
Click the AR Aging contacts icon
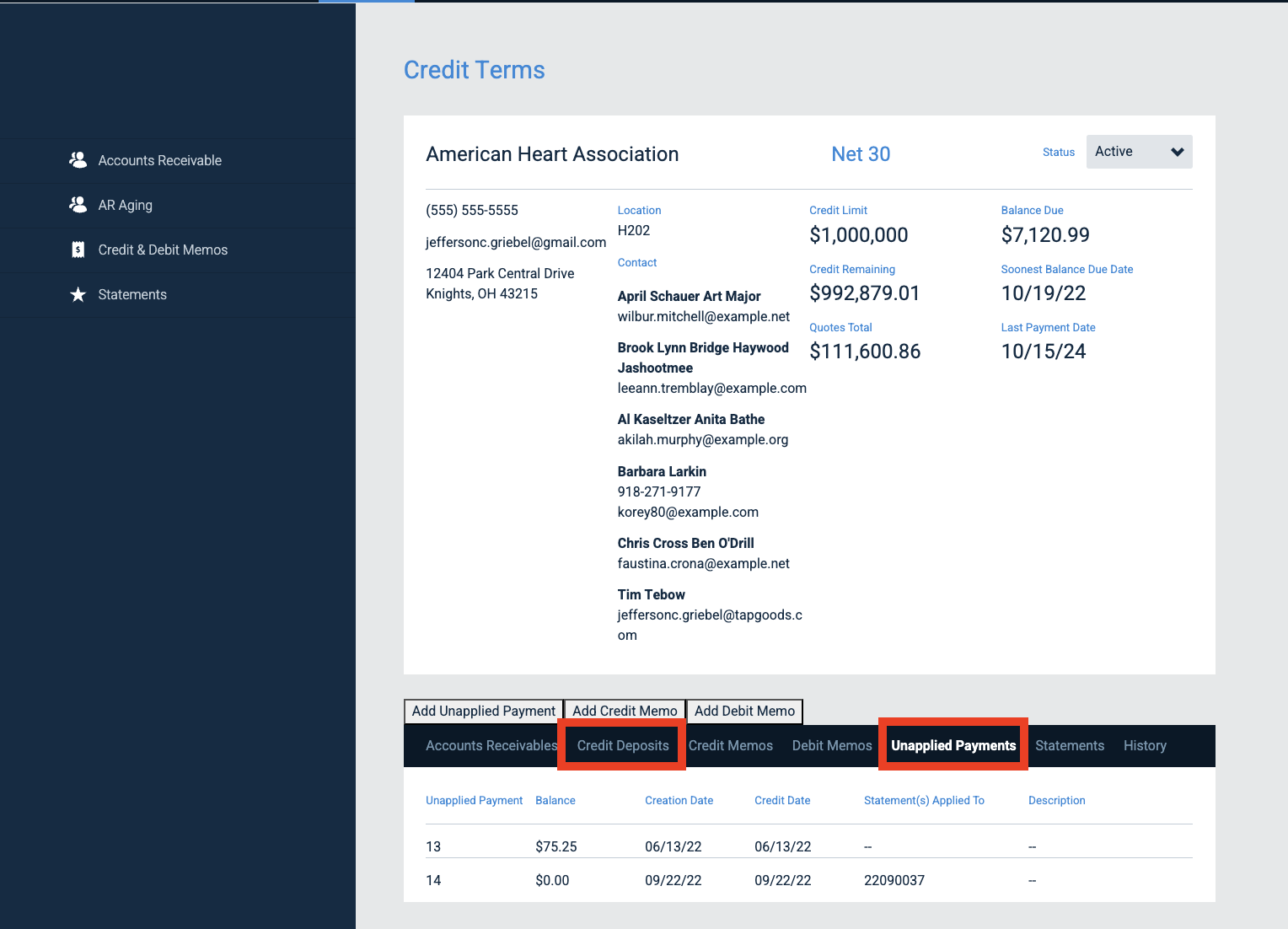click(78, 204)
